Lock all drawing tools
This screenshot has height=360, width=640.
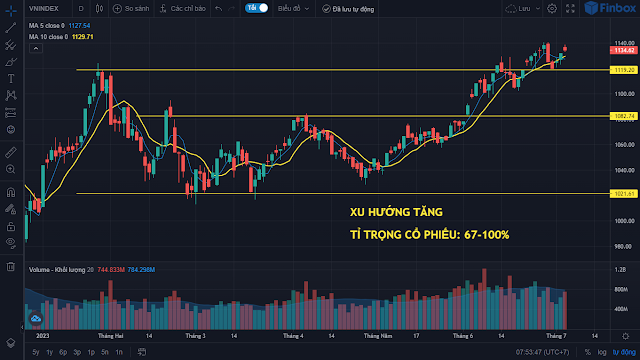pos(11,226)
